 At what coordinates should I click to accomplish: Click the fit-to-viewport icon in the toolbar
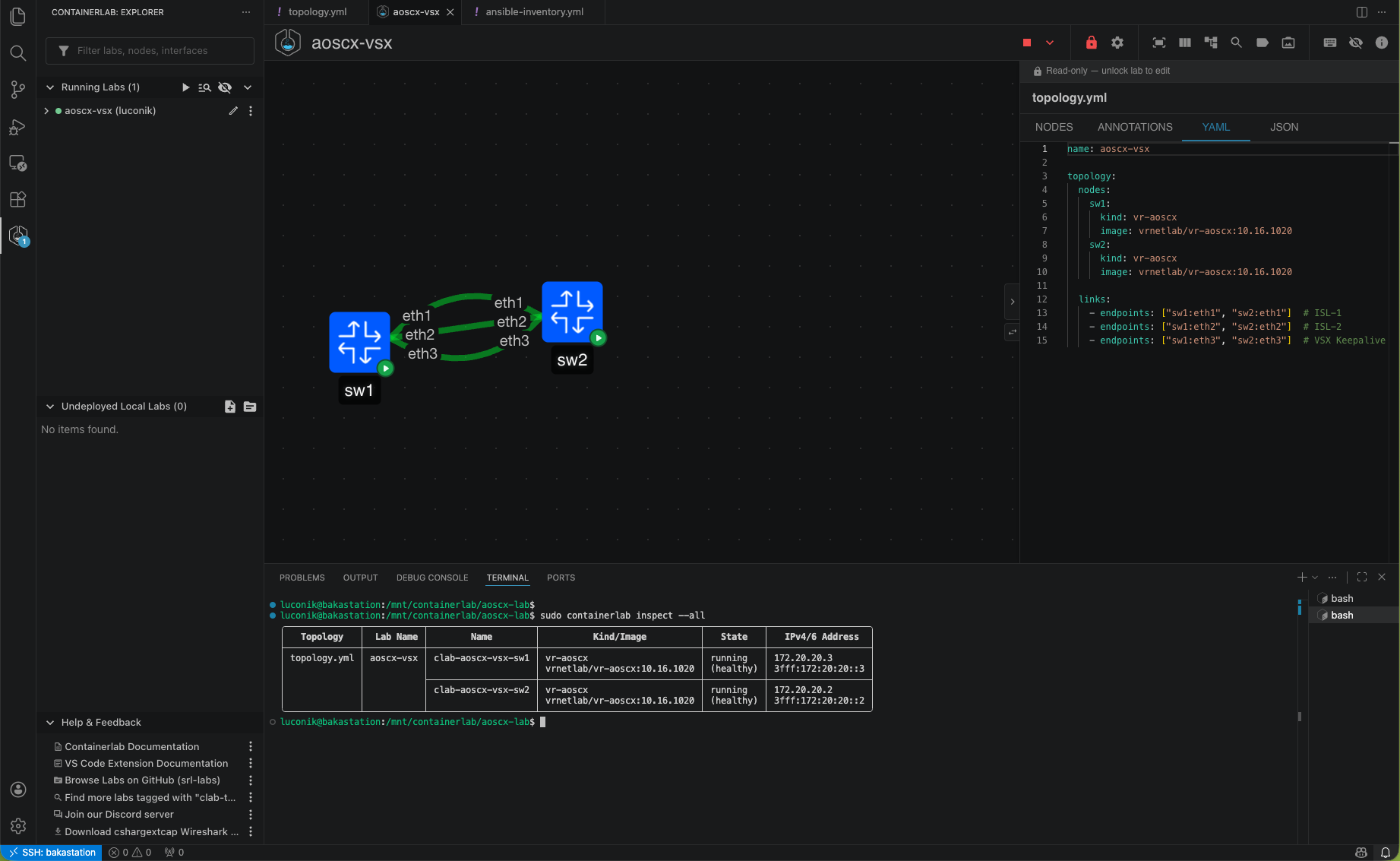[x=1159, y=43]
